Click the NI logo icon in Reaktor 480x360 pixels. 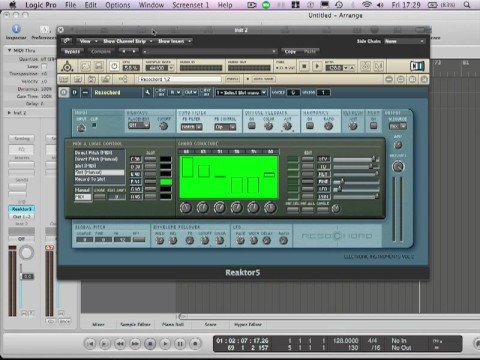coord(417,66)
